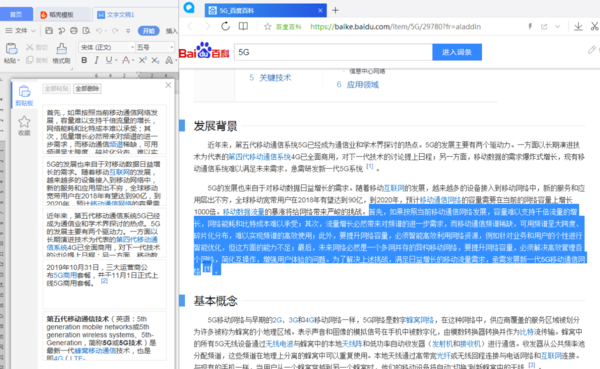Click the Copy button in ribbon
The width and height of the screenshot is (600, 369).
tap(36, 60)
